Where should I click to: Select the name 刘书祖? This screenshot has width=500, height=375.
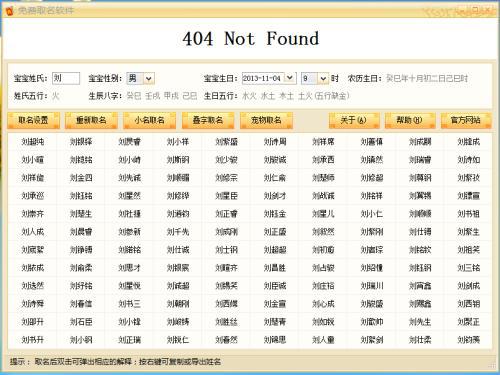pos(469,214)
